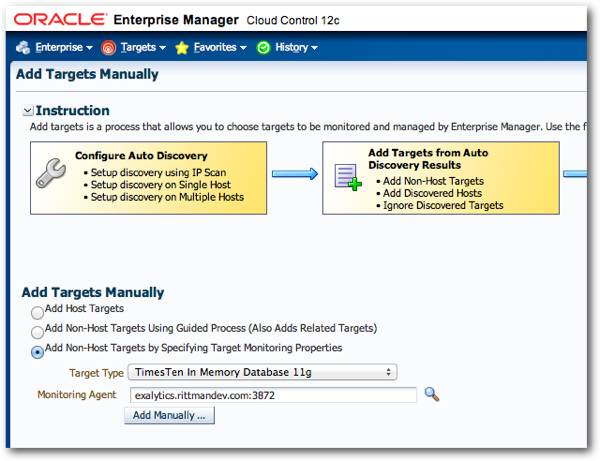Click Add Non-Host Targets bullet

tap(434, 181)
